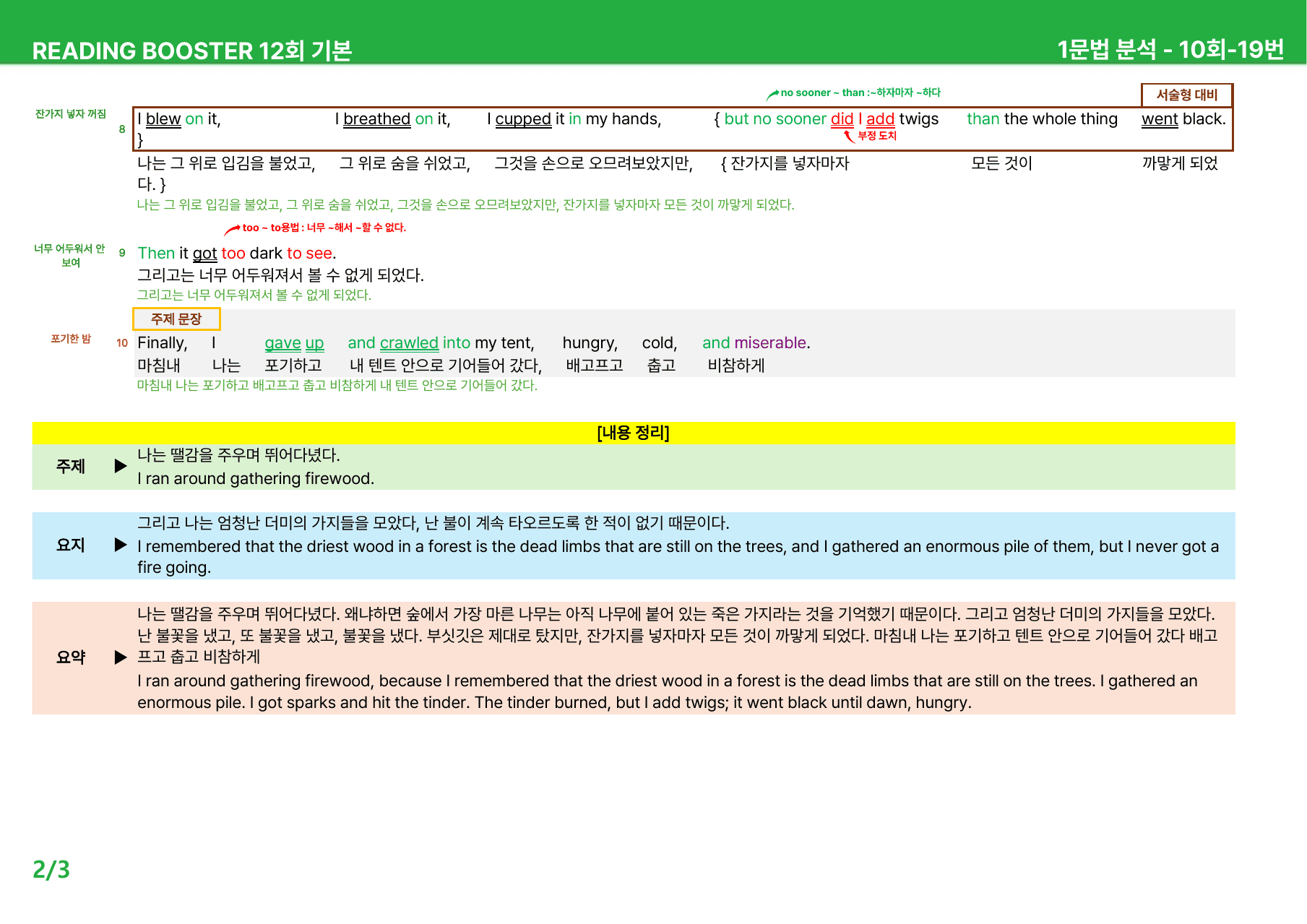Click the 요지 section label
The width and height of the screenshot is (1307, 924).
pyautogui.click(x=71, y=545)
